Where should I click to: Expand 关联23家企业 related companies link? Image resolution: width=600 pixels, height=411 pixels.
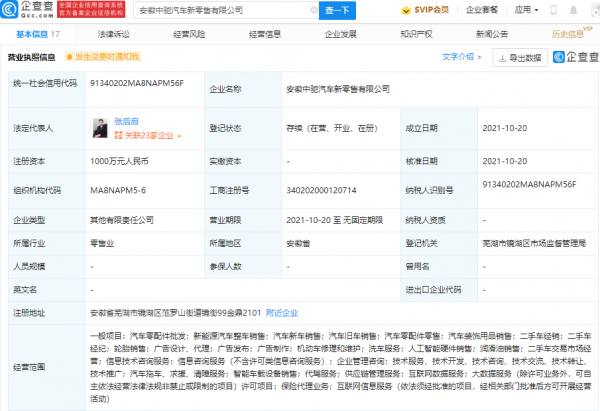[148, 135]
